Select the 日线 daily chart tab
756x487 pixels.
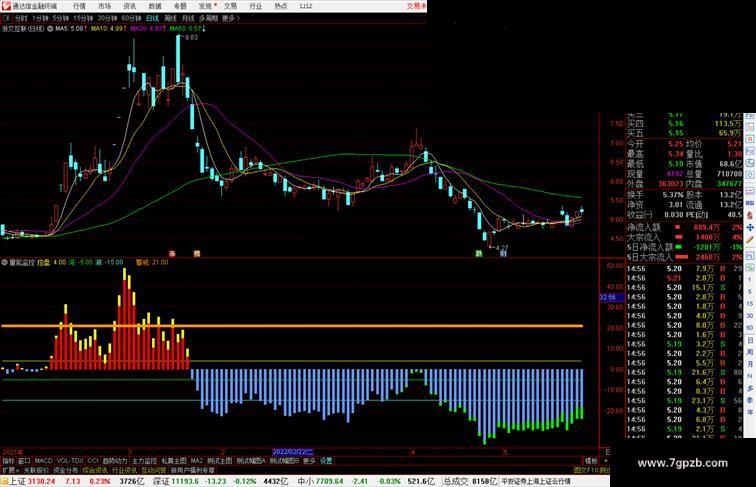(x=152, y=18)
